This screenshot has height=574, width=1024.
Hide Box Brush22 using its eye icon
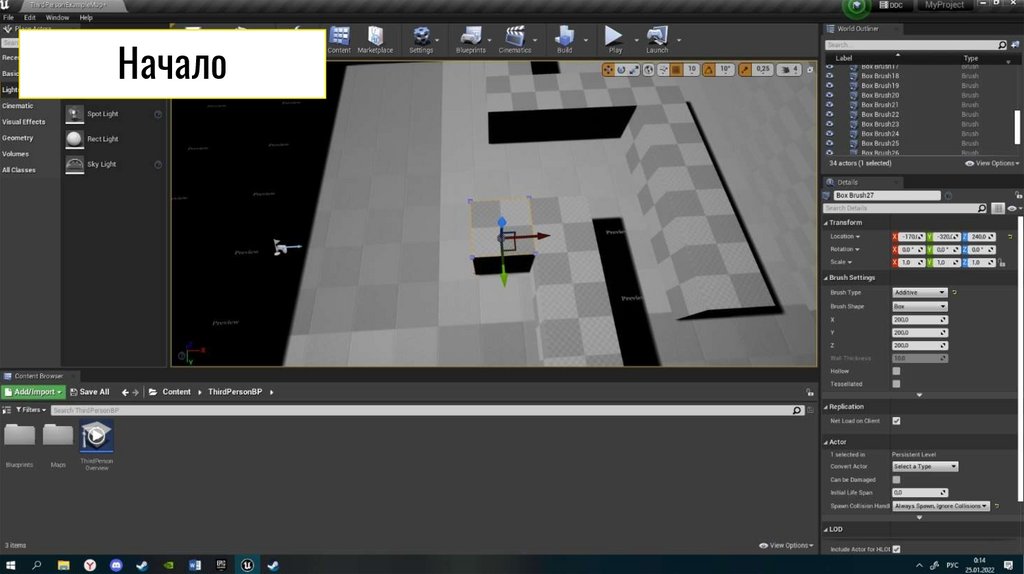(829, 114)
